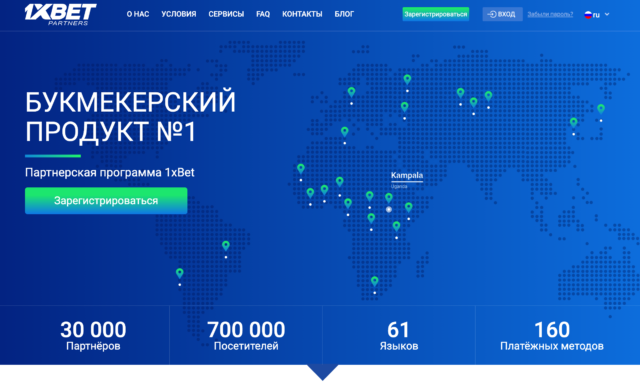Click the Партнерская программа 1xBet subtitle
Screen dimensions: 640x386
point(109,172)
